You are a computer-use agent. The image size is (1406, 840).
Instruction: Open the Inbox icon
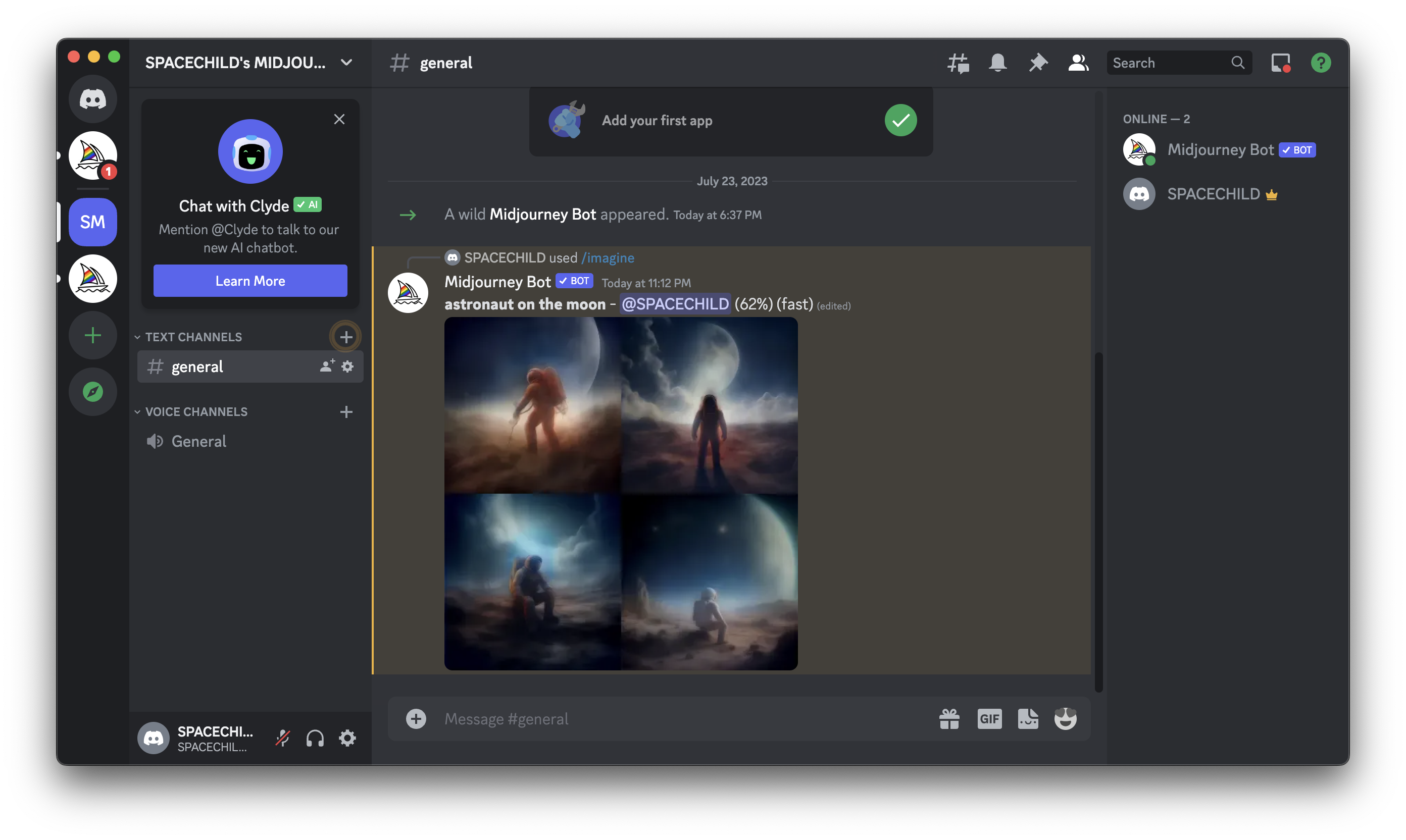(x=1280, y=63)
